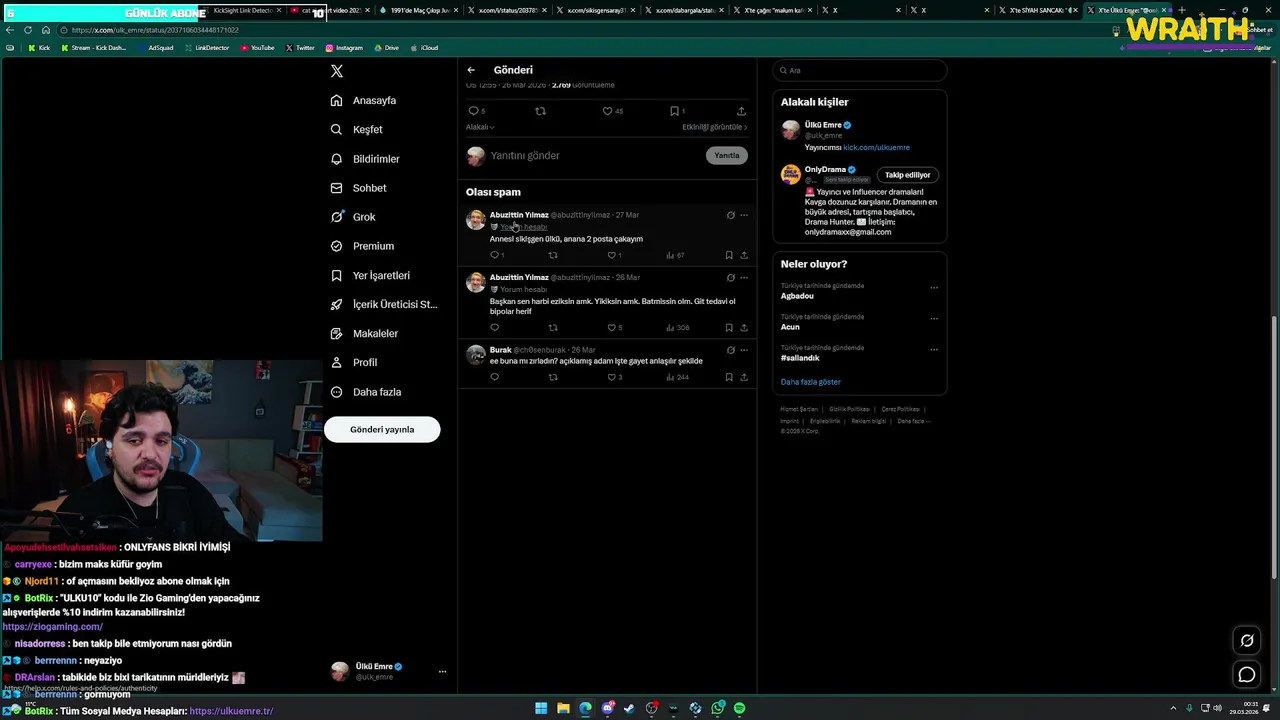The image size is (1280, 720).
Task: Open more options on Burak's reply
Action: (743, 350)
